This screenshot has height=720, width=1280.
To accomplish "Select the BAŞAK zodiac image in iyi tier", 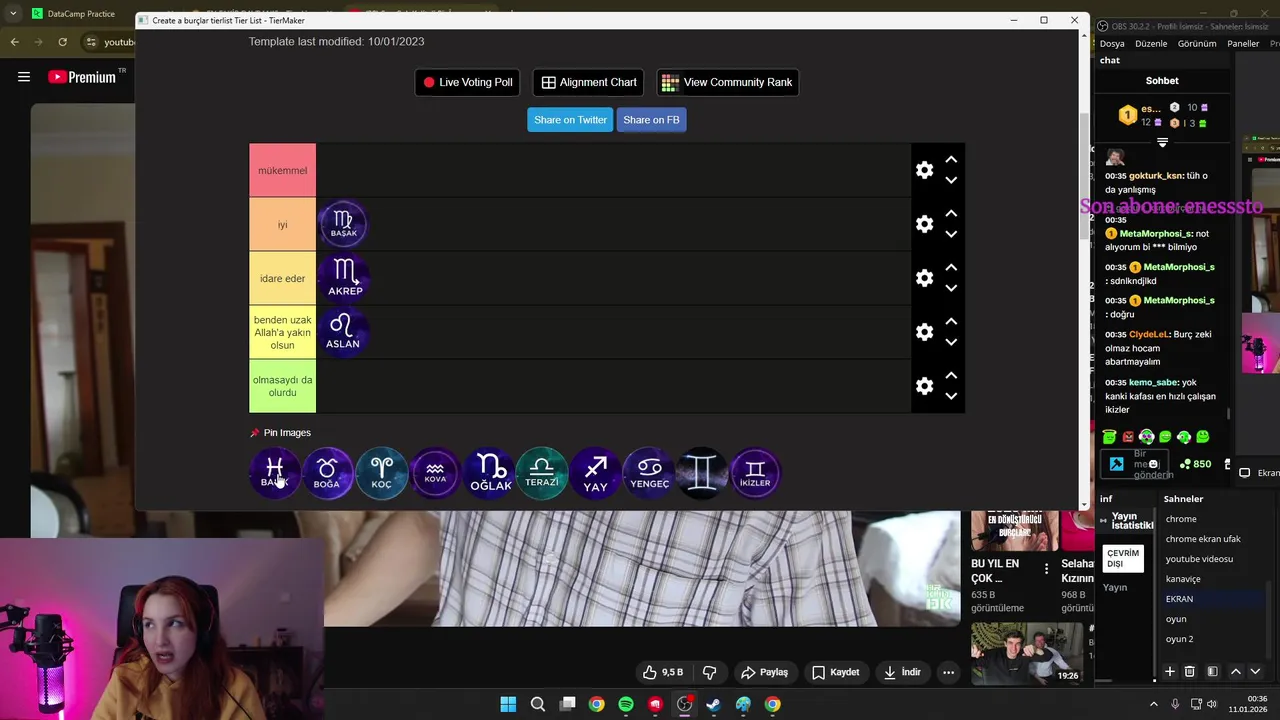I will [x=343, y=224].
